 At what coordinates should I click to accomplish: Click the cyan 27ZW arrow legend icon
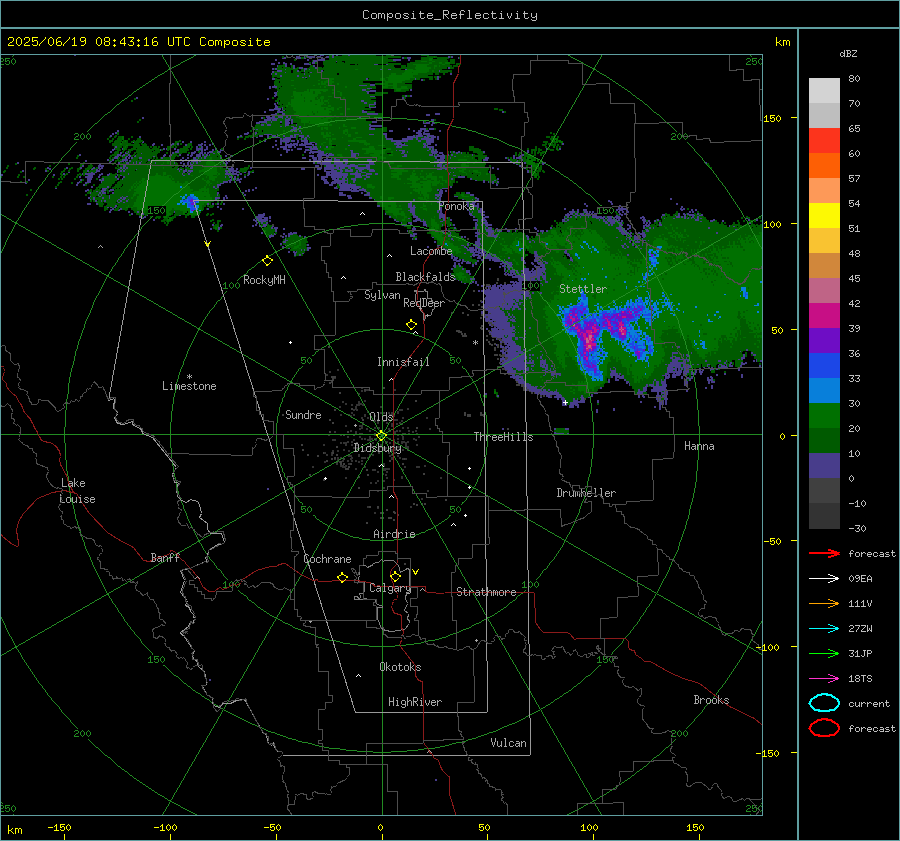pos(824,629)
